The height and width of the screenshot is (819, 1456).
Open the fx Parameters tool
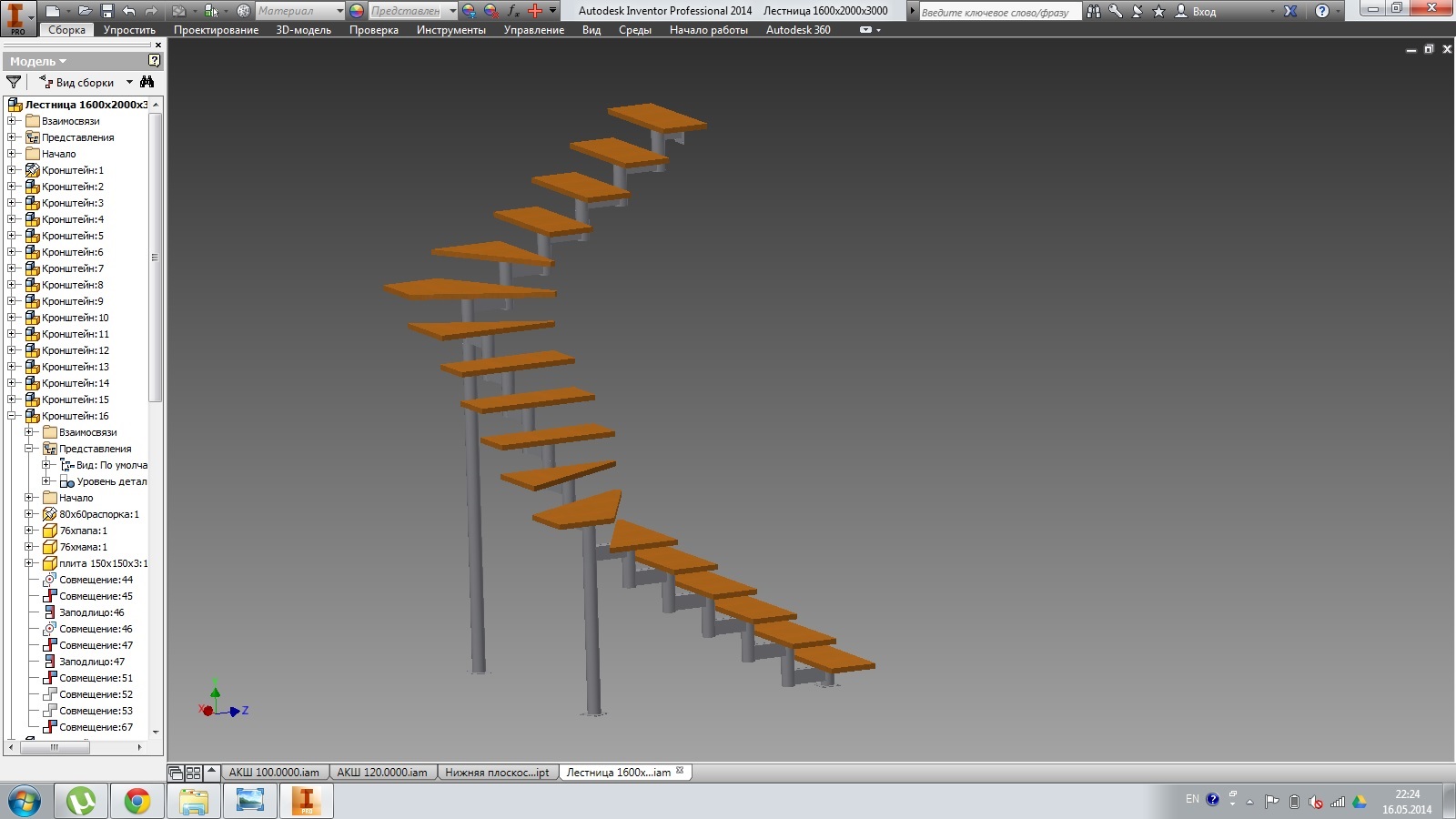coord(514,11)
